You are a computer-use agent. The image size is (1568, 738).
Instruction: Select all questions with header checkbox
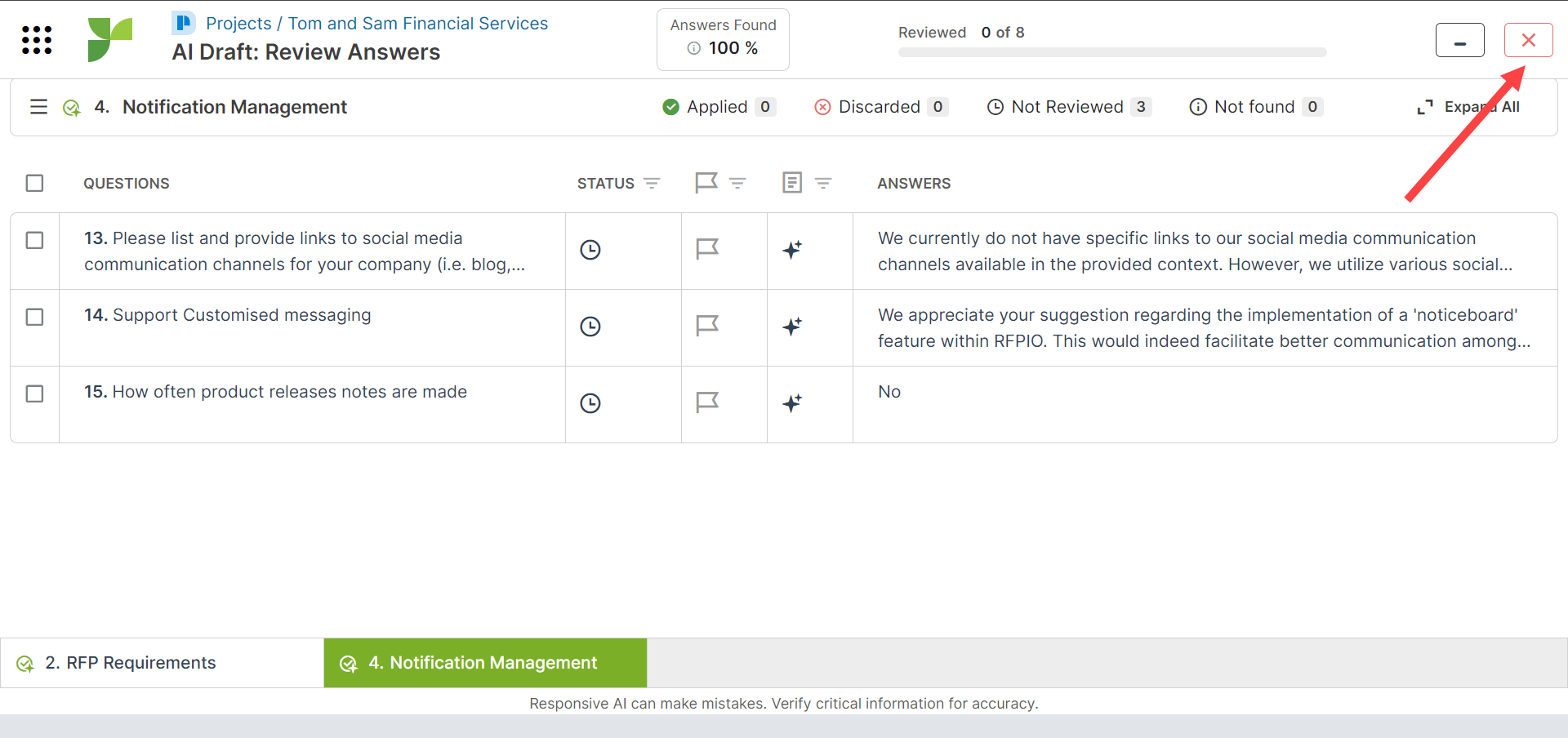coord(34,183)
